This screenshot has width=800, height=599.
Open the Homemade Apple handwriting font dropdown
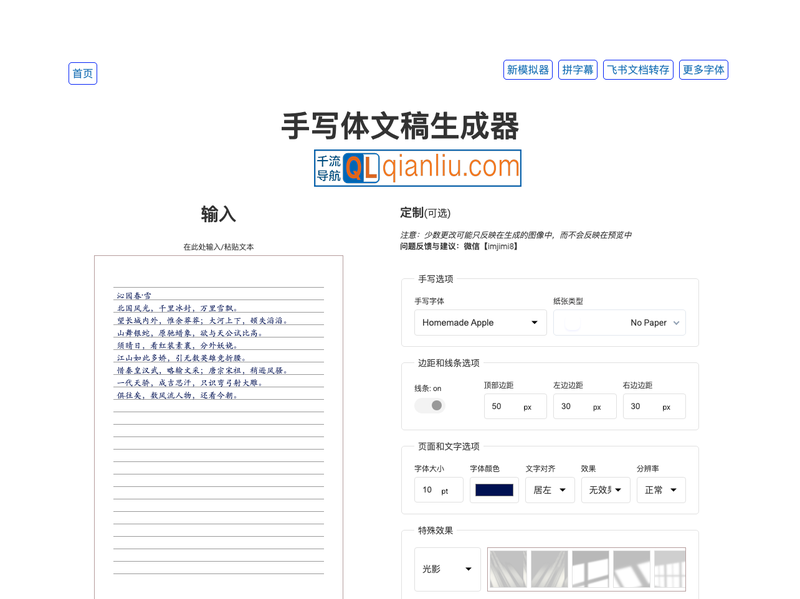point(478,322)
